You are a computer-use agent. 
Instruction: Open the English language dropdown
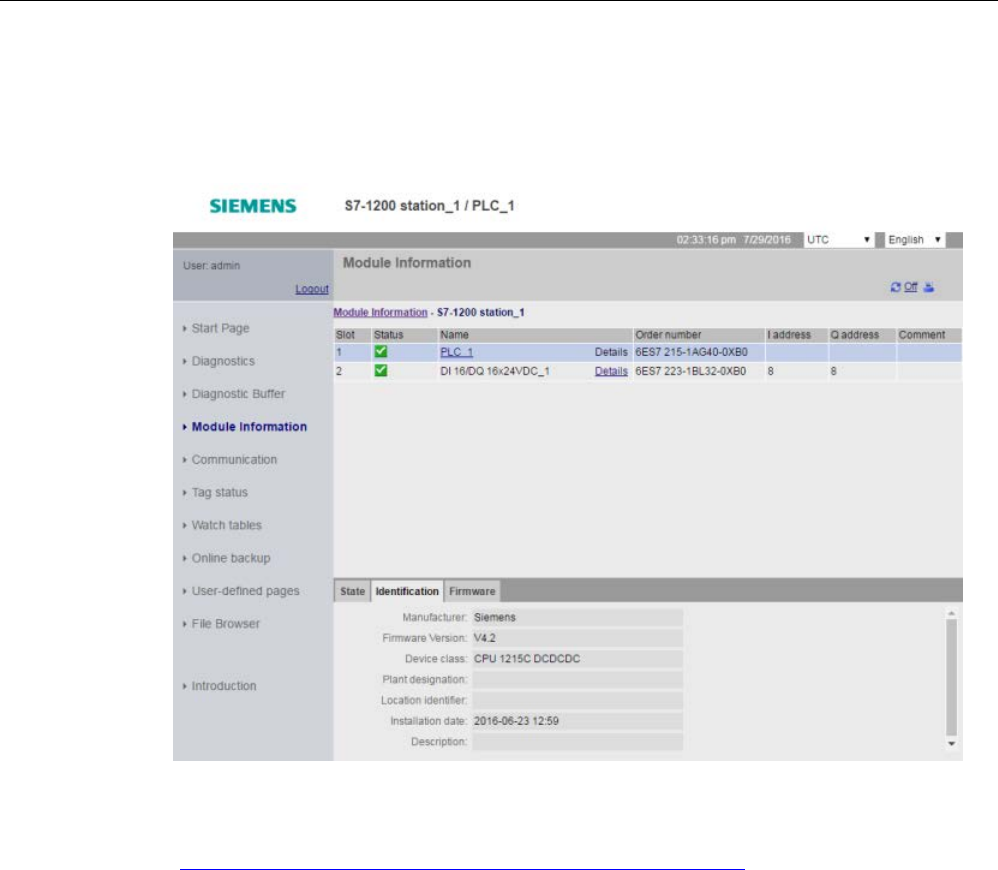click(915, 240)
